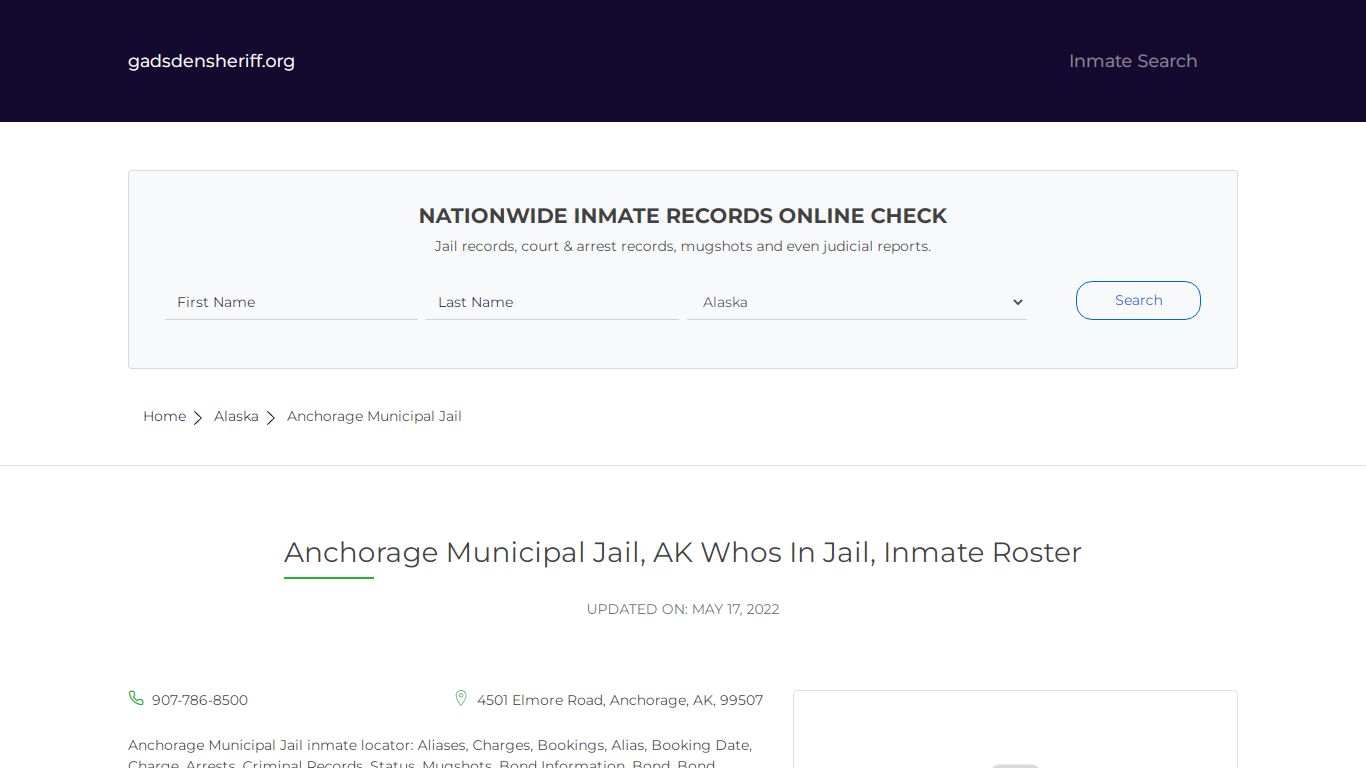Open the gadsdensheriff.org site logo link
Screen dimensions: 1366x768
211,61
